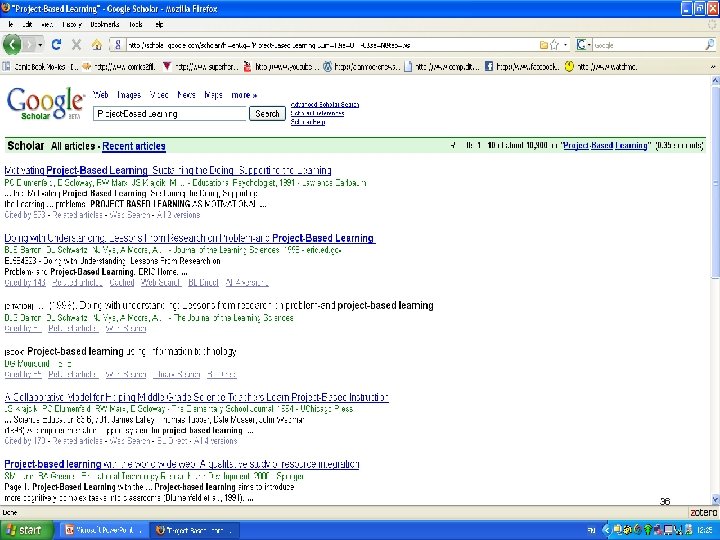Open the View menu

[x=47, y=24]
